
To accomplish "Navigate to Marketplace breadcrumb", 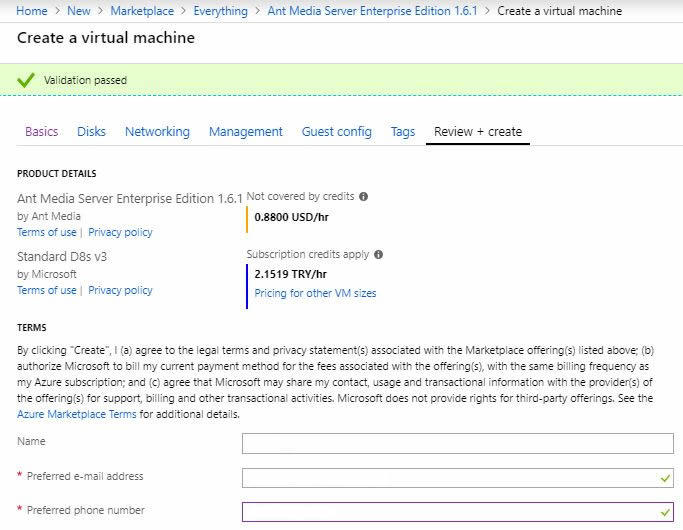I will click(142, 11).
